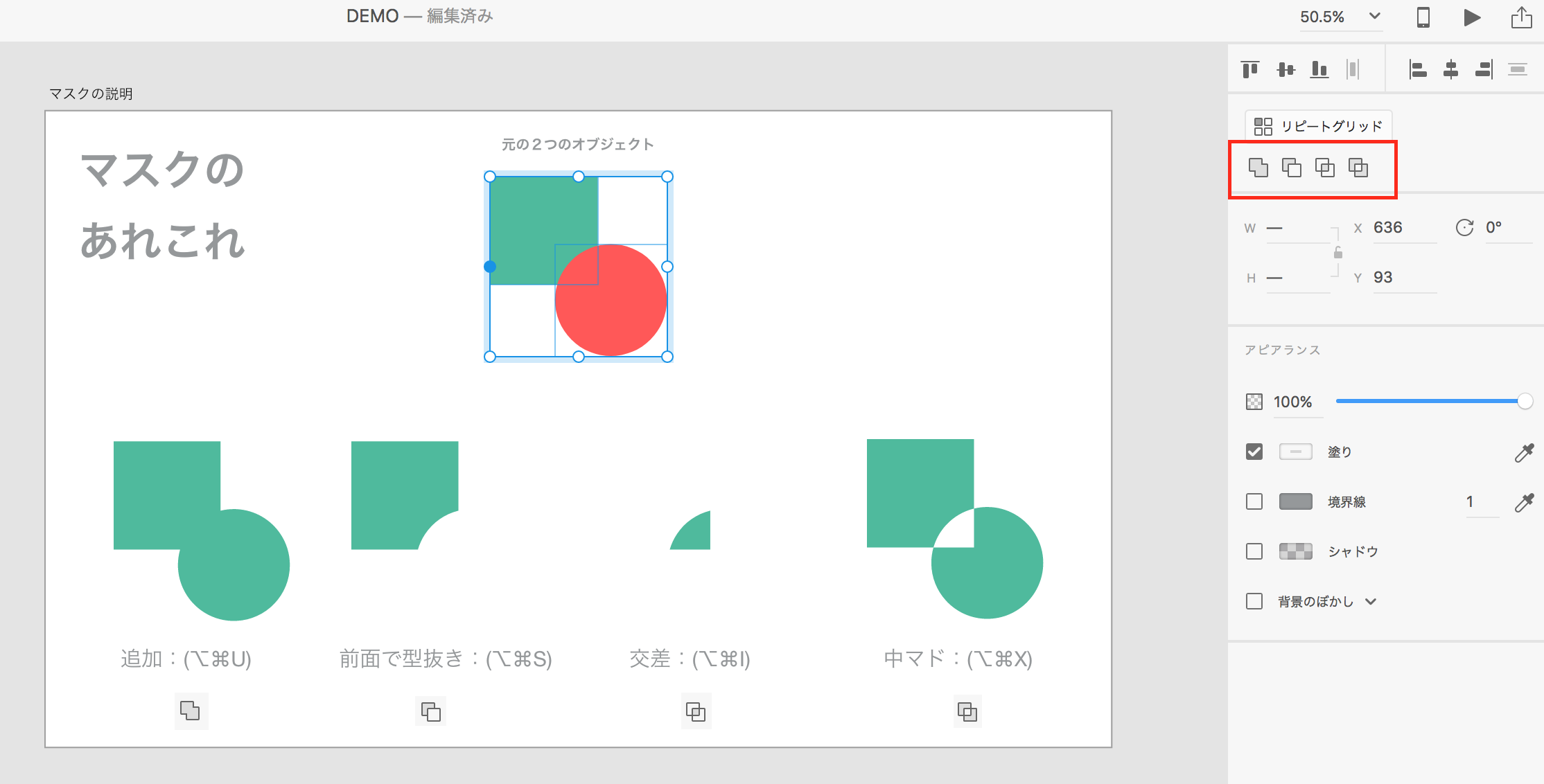Screen dimensions: 1544x784
Task: Click the align left icon
Action: coord(1417,69)
